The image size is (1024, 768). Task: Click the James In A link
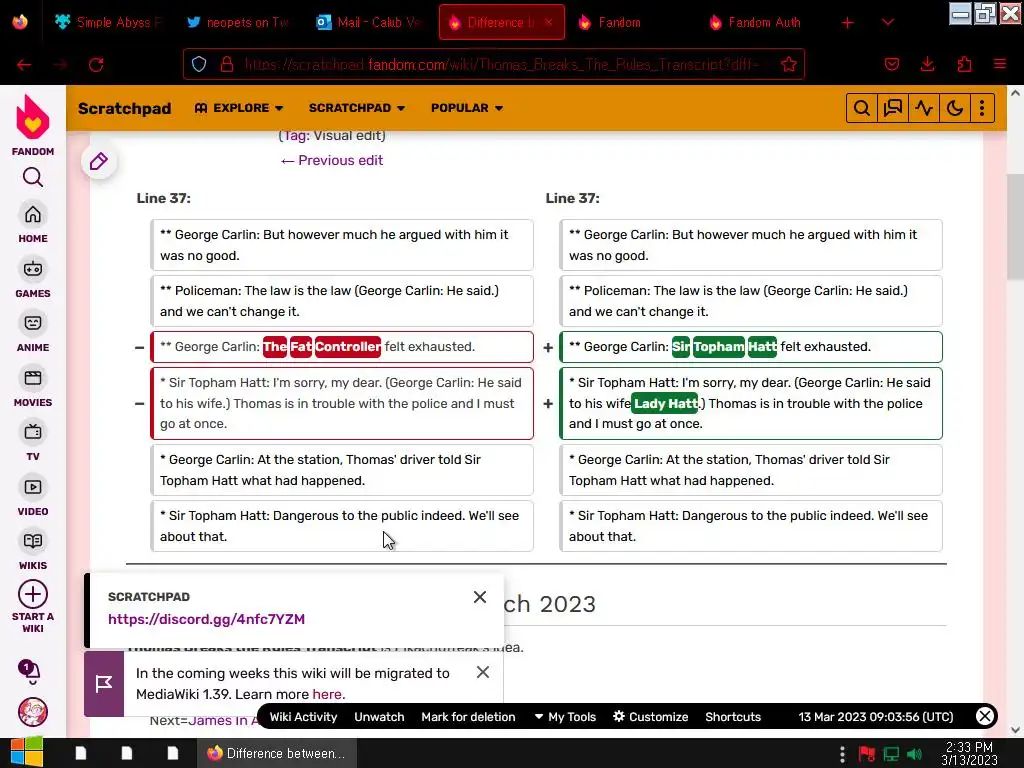pyautogui.click(x=223, y=720)
